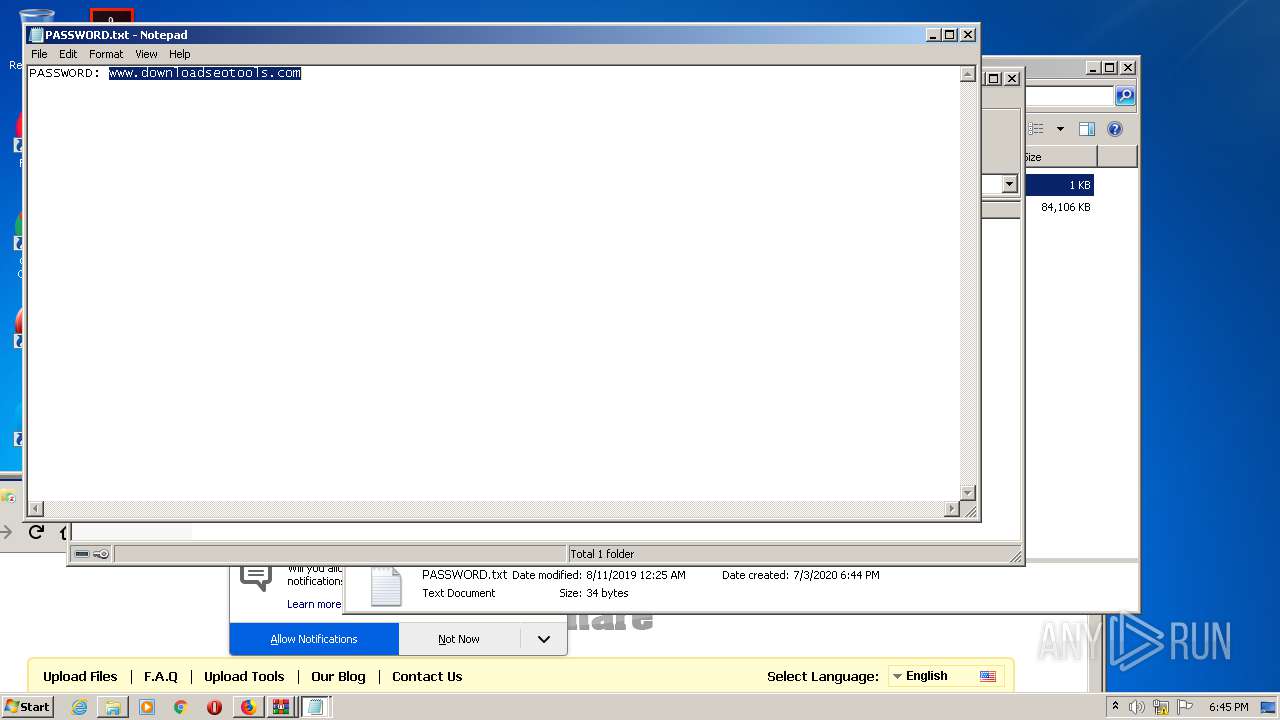Click the Learn more link in the notification
Viewport: 1280px width, 720px height.
pos(314,604)
